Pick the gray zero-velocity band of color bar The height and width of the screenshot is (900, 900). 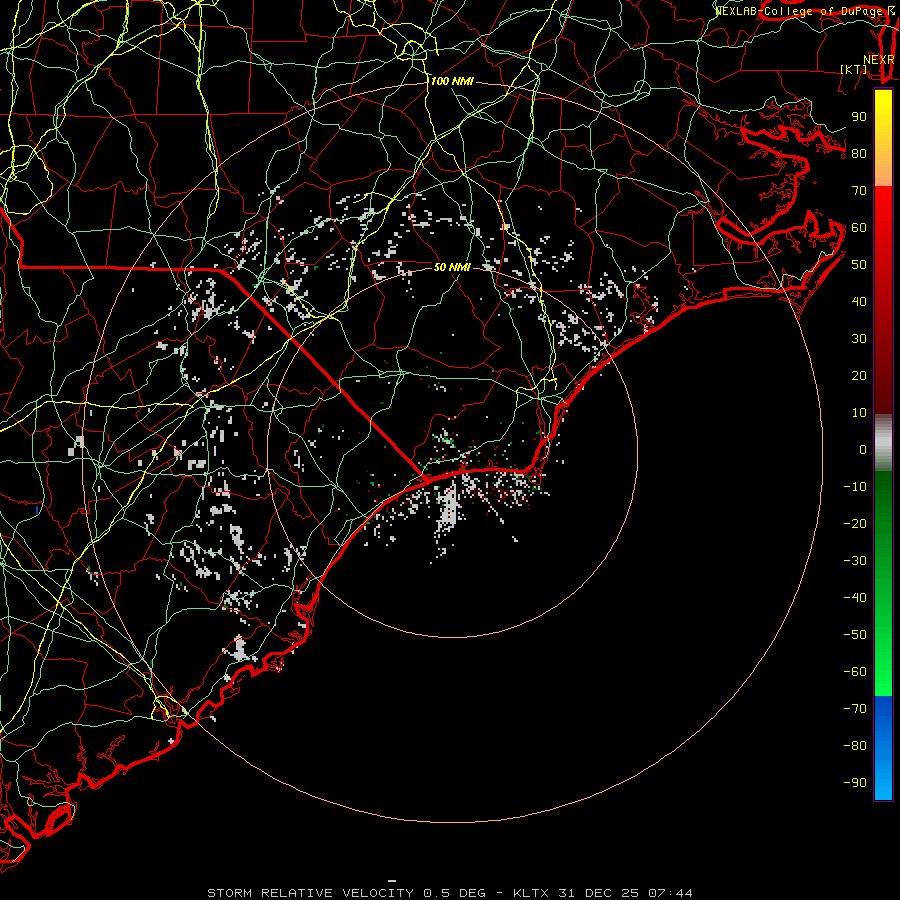point(883,443)
